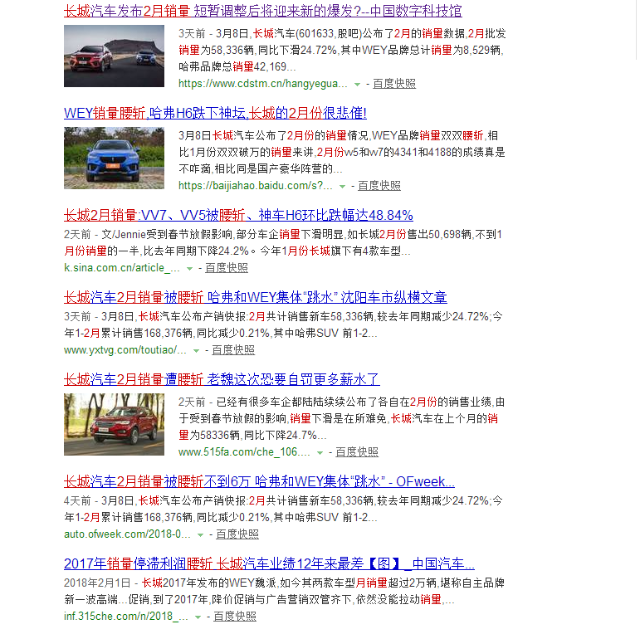Open result titled 长城汽车发布2月销量 短暂调整后将迎来新的爆发

262,11
